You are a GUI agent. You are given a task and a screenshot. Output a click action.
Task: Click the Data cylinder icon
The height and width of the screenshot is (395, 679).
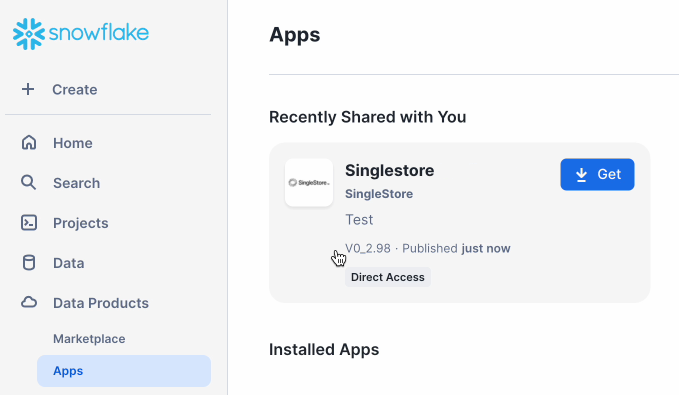[29, 262]
